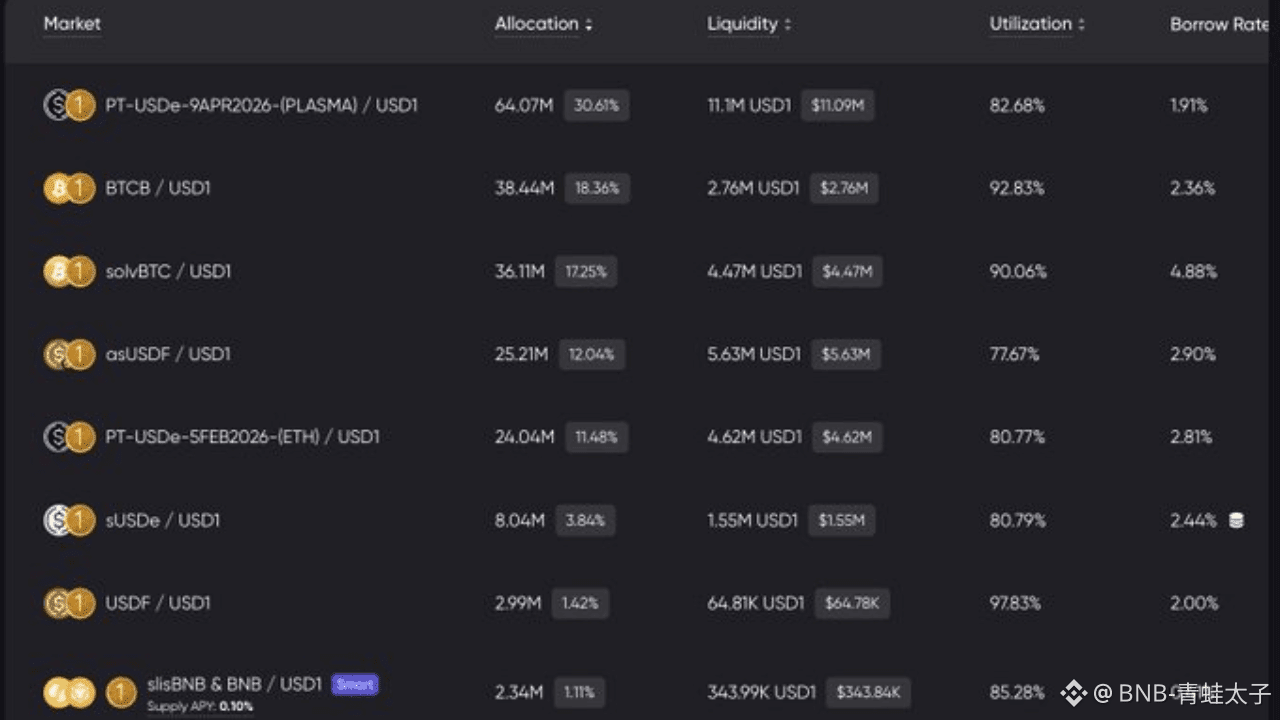Click the USD1 coin icon in slisBNB row
This screenshot has height=720, width=1280.
[121, 691]
